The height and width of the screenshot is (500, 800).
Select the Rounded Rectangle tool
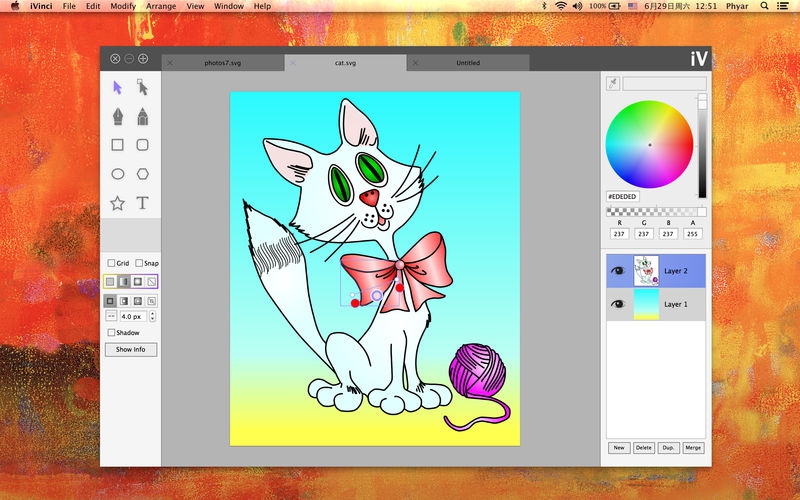(x=143, y=145)
